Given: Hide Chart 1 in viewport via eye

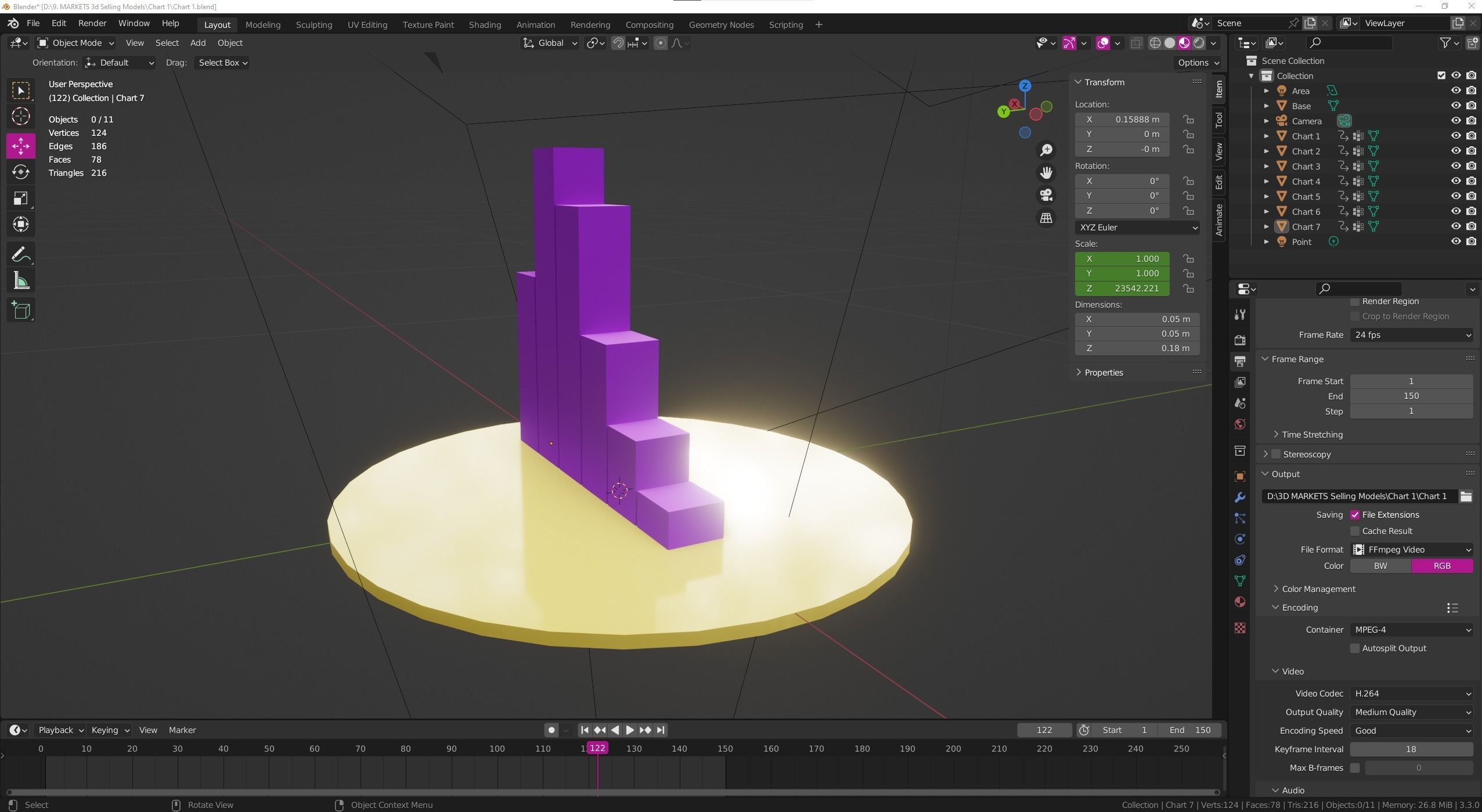Looking at the screenshot, I should (x=1456, y=136).
